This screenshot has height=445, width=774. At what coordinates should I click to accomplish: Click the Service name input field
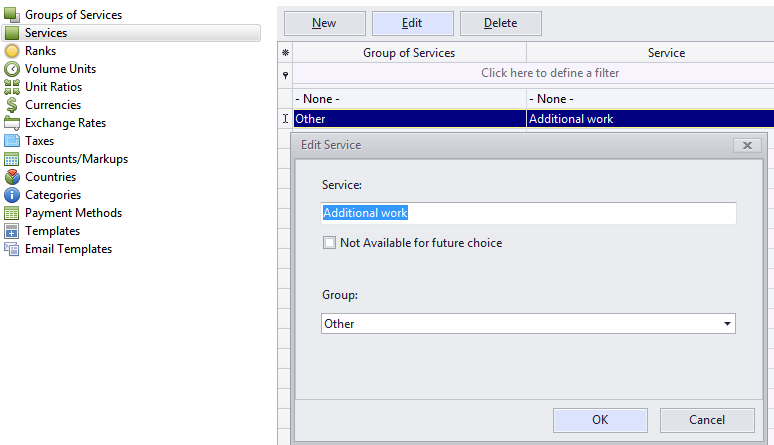point(528,213)
